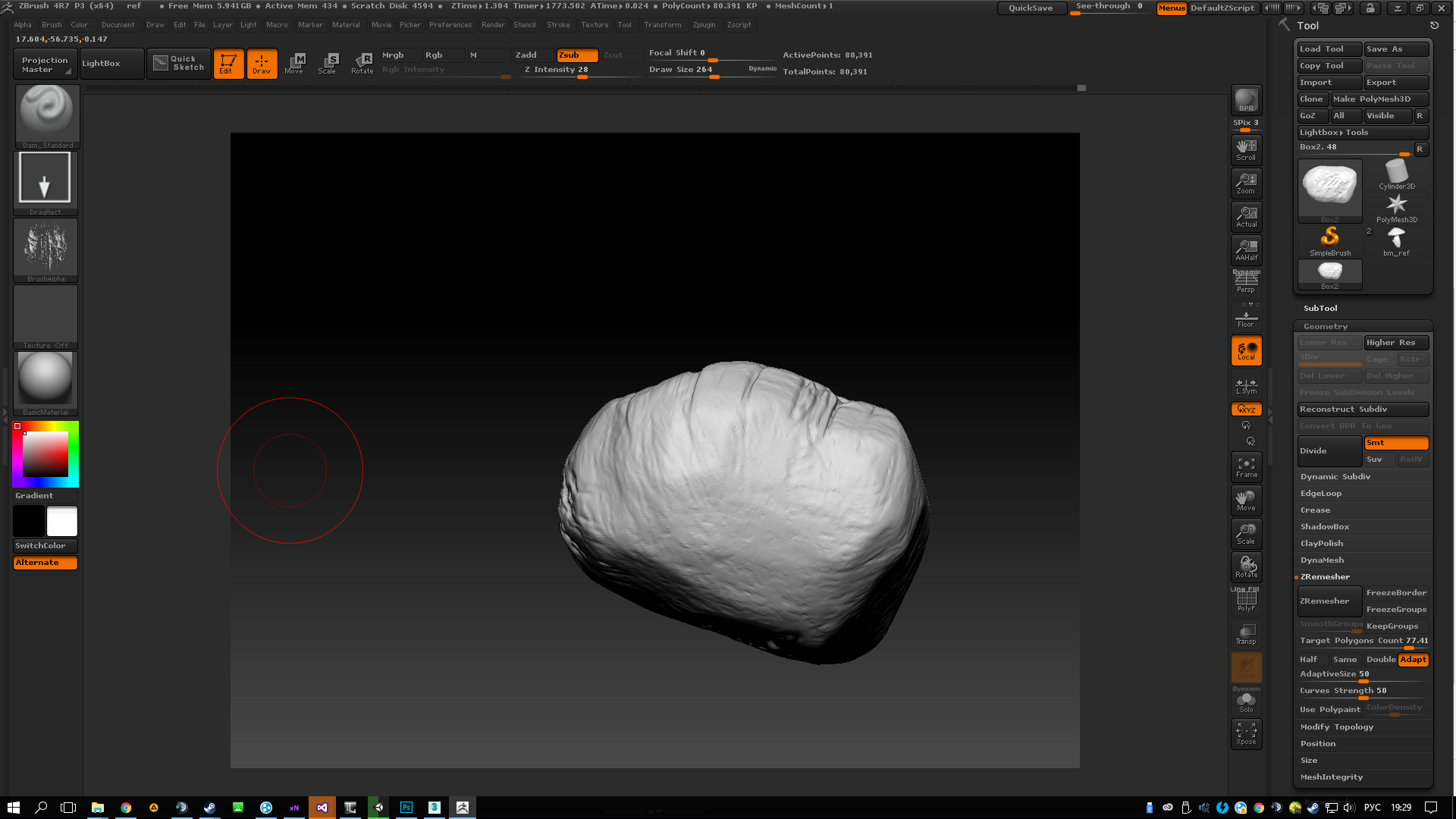Viewport: 1456px width, 819px height.
Task: Toggle Alternate color button
Action: click(x=45, y=563)
